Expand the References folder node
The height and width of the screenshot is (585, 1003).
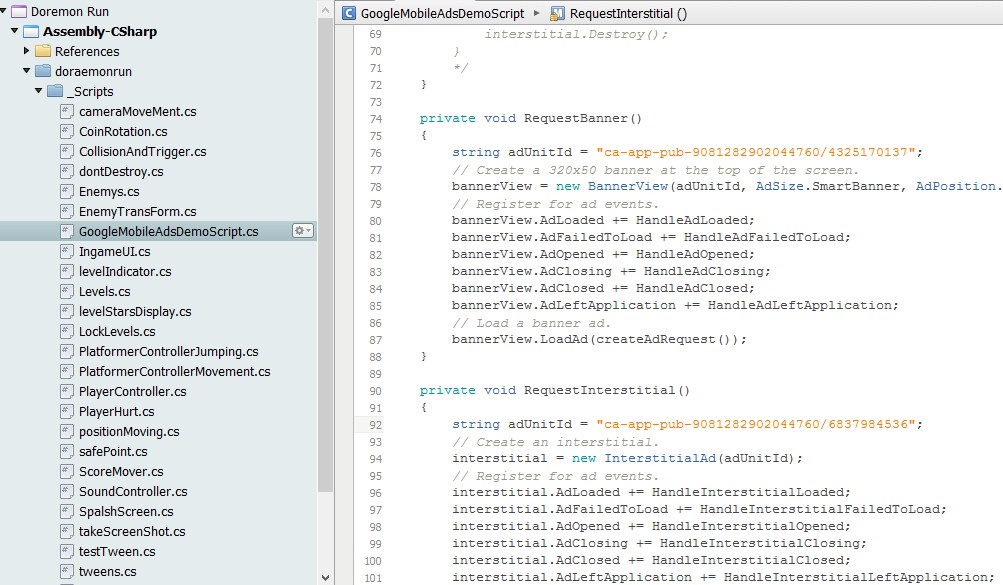[x=27, y=51]
